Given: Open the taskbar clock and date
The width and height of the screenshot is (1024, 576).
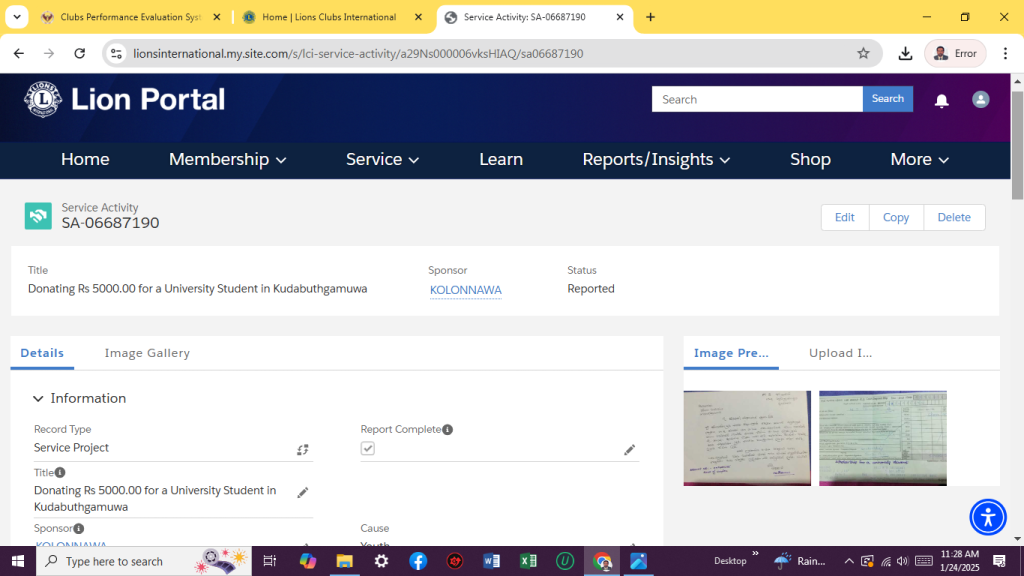Looking at the screenshot, I should tap(959, 561).
